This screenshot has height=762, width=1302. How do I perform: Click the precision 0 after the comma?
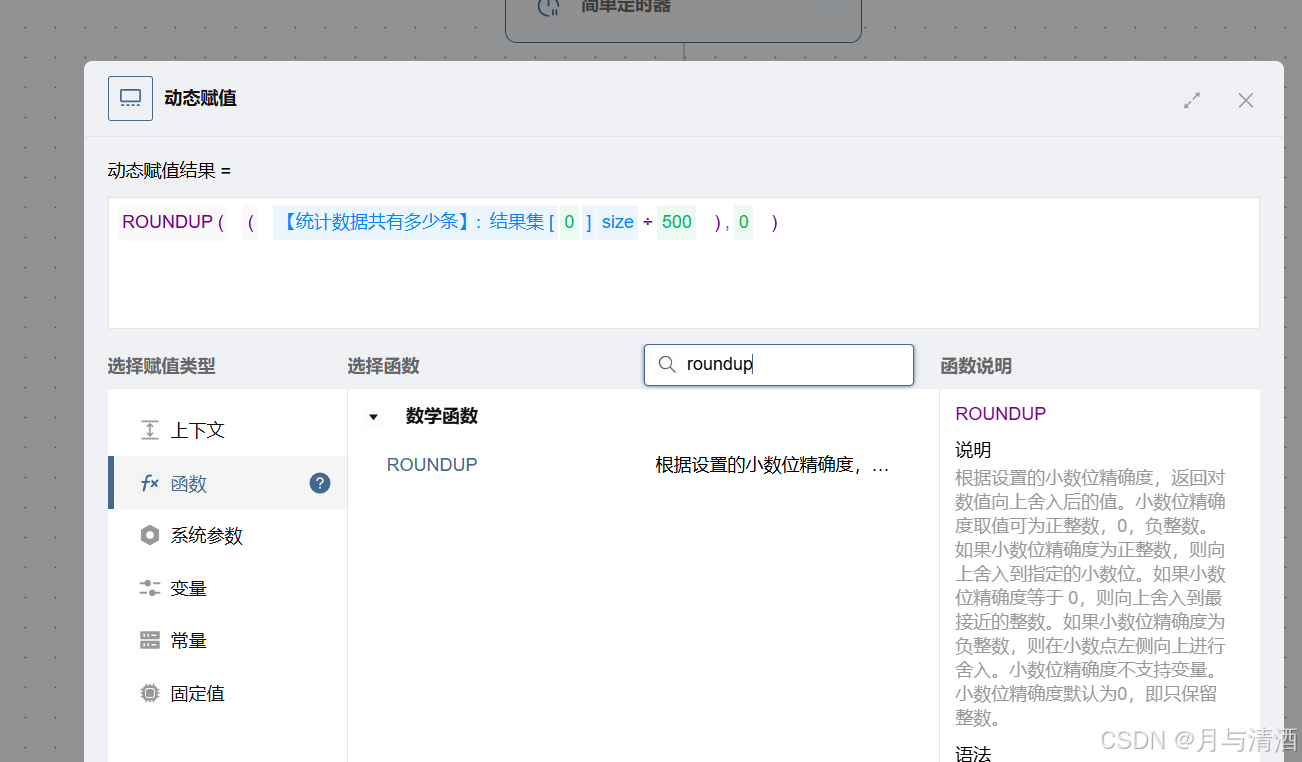(x=743, y=222)
